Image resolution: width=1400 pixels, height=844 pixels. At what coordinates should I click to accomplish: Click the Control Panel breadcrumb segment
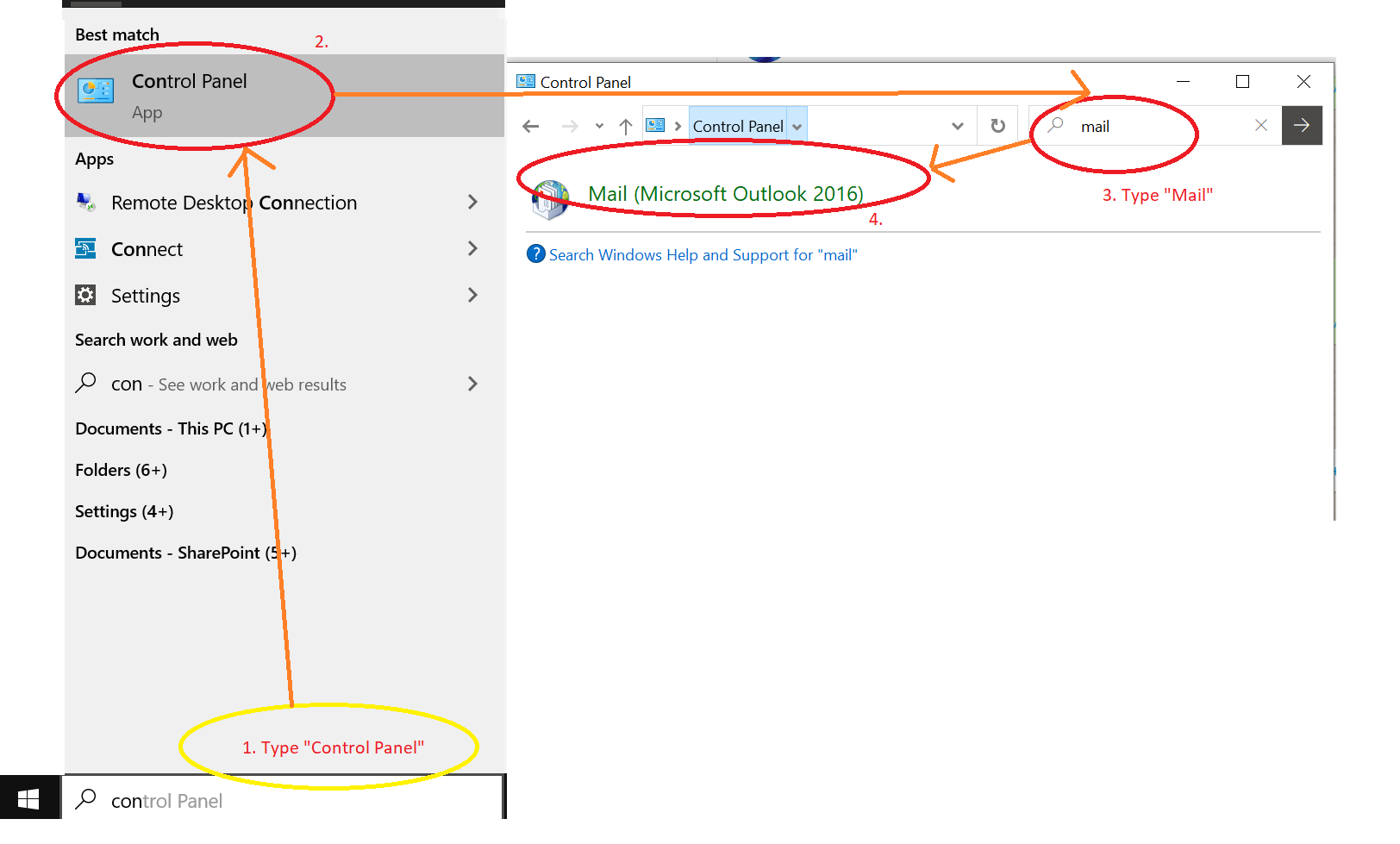tap(738, 127)
